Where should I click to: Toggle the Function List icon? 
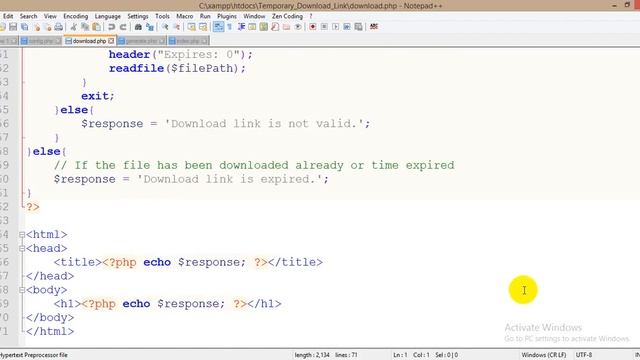[275, 27]
